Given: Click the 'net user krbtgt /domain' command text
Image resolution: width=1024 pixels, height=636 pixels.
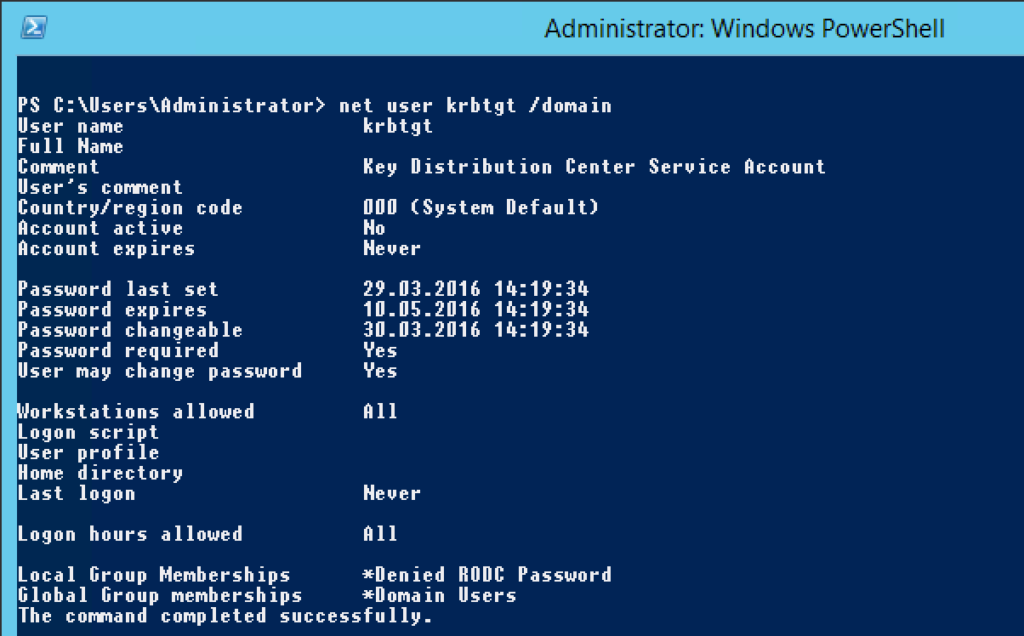Looking at the screenshot, I should pos(475,105).
